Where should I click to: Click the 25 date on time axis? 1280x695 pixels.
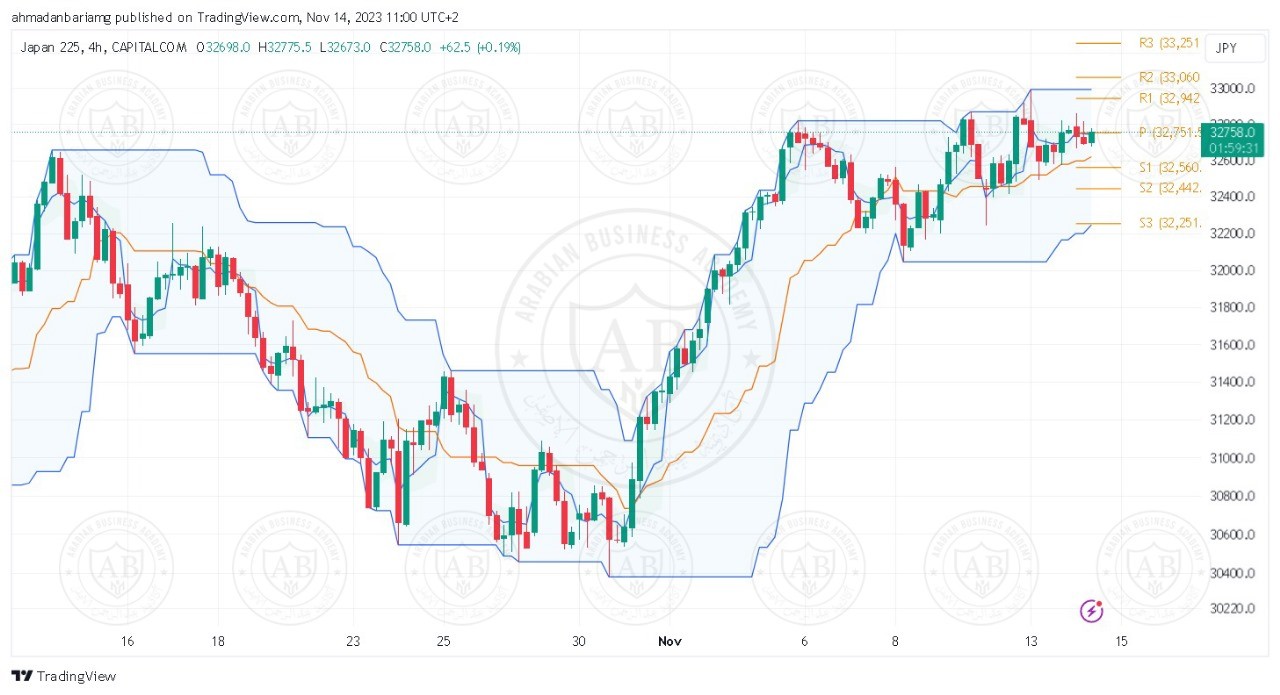coord(444,641)
